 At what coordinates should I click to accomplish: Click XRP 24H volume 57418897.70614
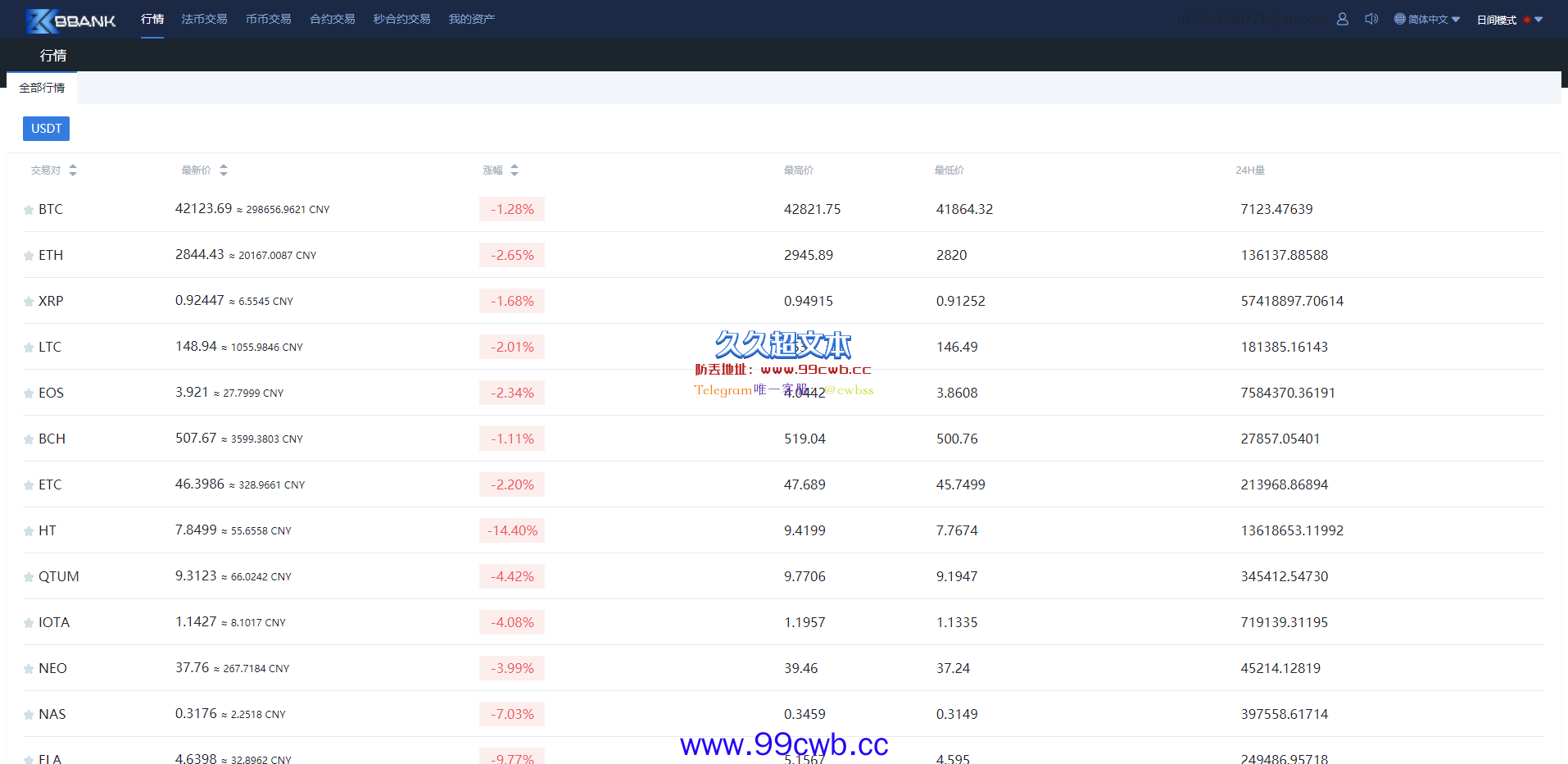[x=1292, y=301]
